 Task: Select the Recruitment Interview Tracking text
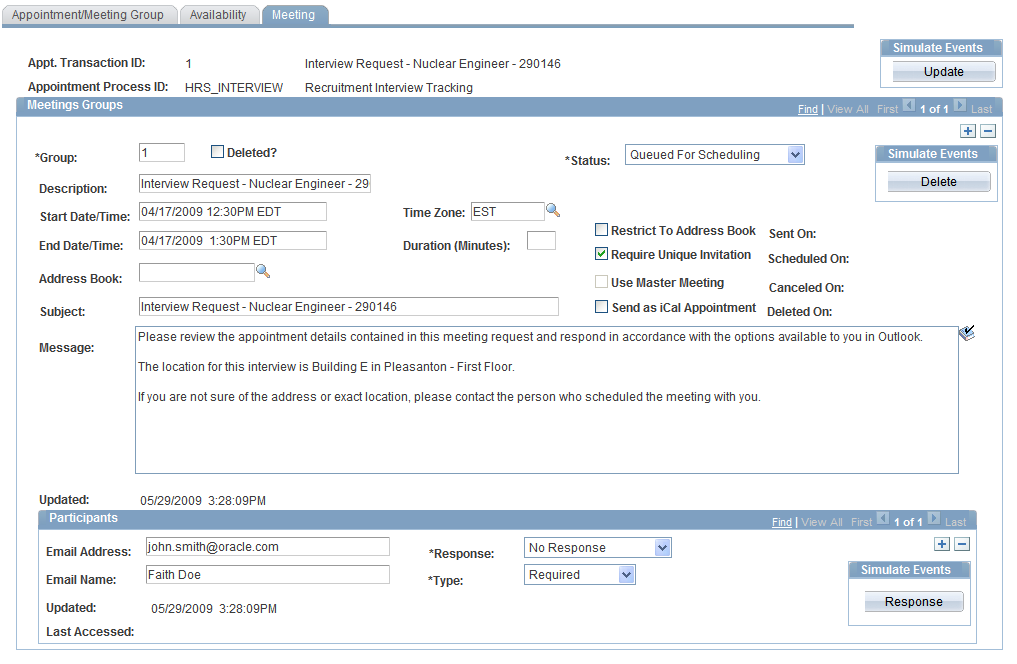tap(389, 88)
